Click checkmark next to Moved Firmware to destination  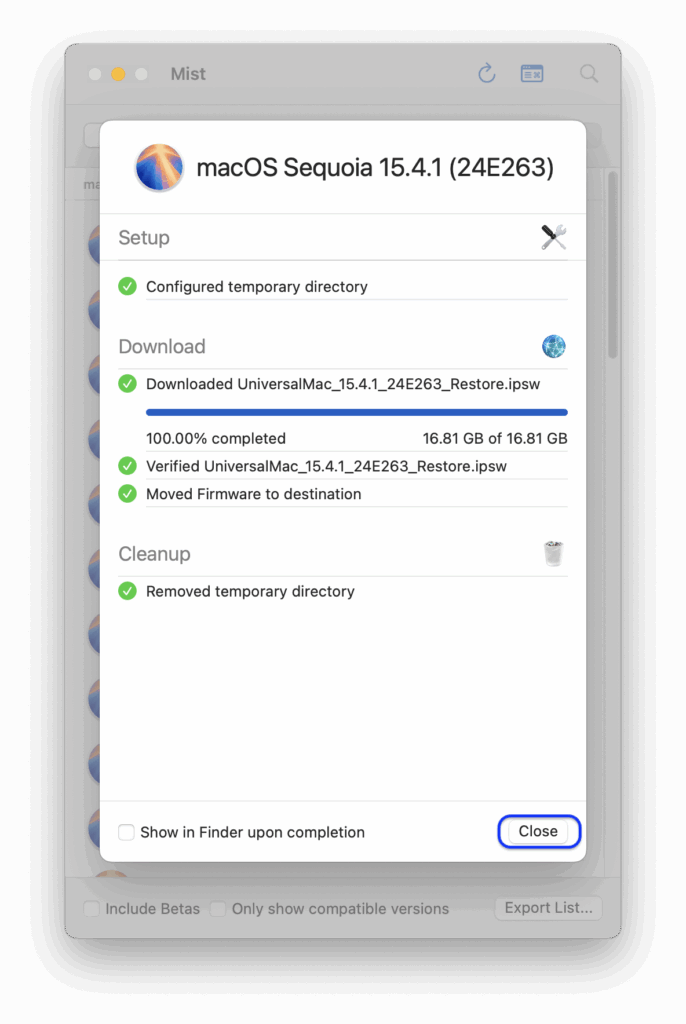pos(127,494)
